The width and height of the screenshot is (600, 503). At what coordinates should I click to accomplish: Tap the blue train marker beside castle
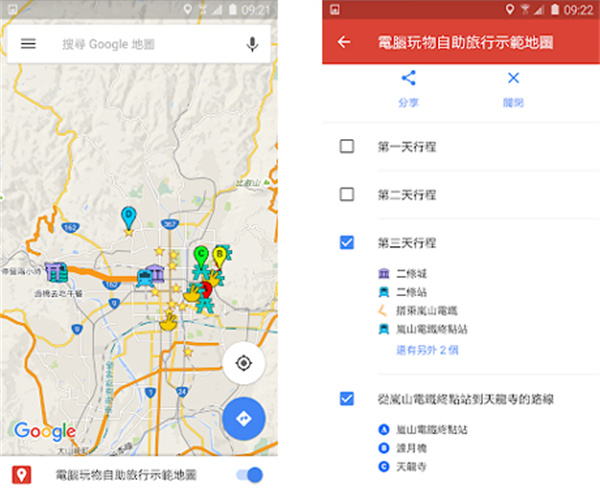(145, 278)
